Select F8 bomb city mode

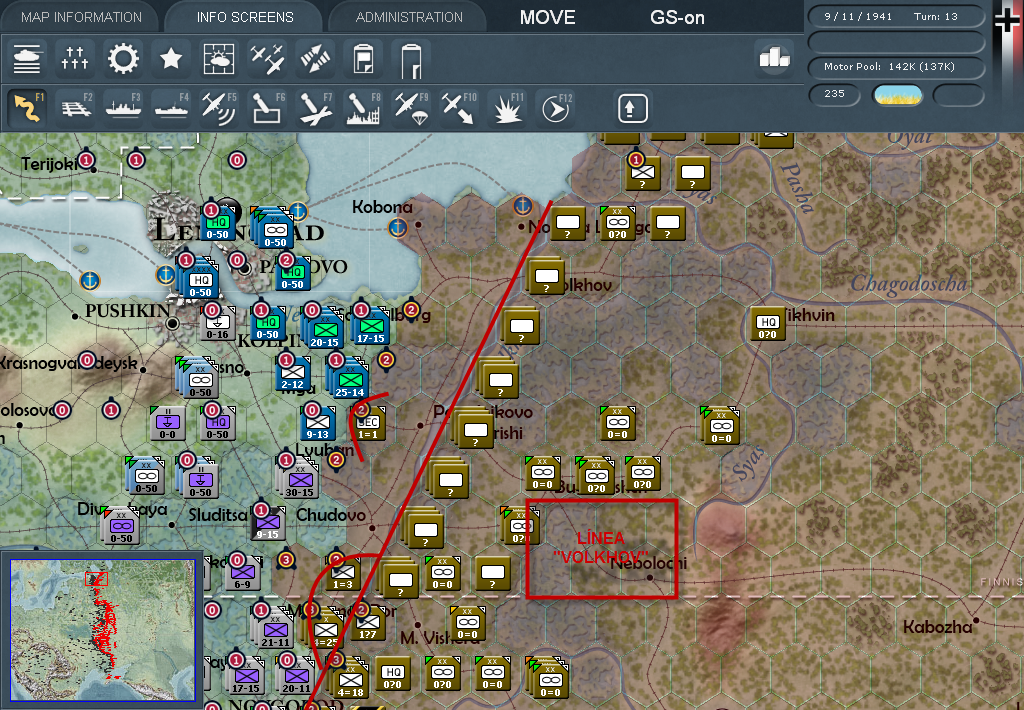pyautogui.click(x=363, y=108)
